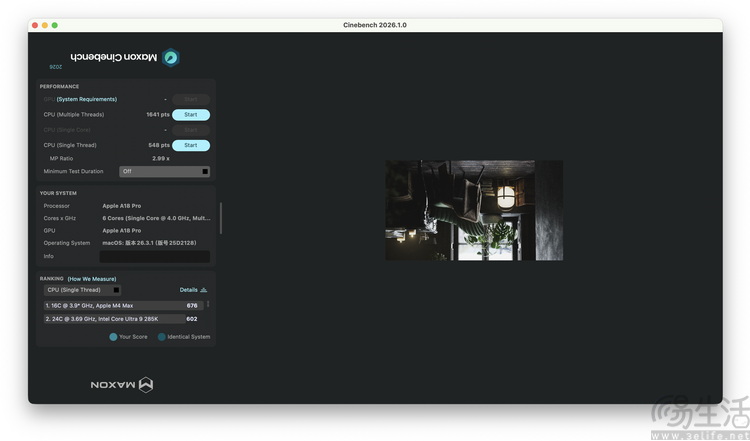Click the Maxon Cinebench logo icon
The width and height of the screenshot is (750, 441).
[x=171, y=58]
